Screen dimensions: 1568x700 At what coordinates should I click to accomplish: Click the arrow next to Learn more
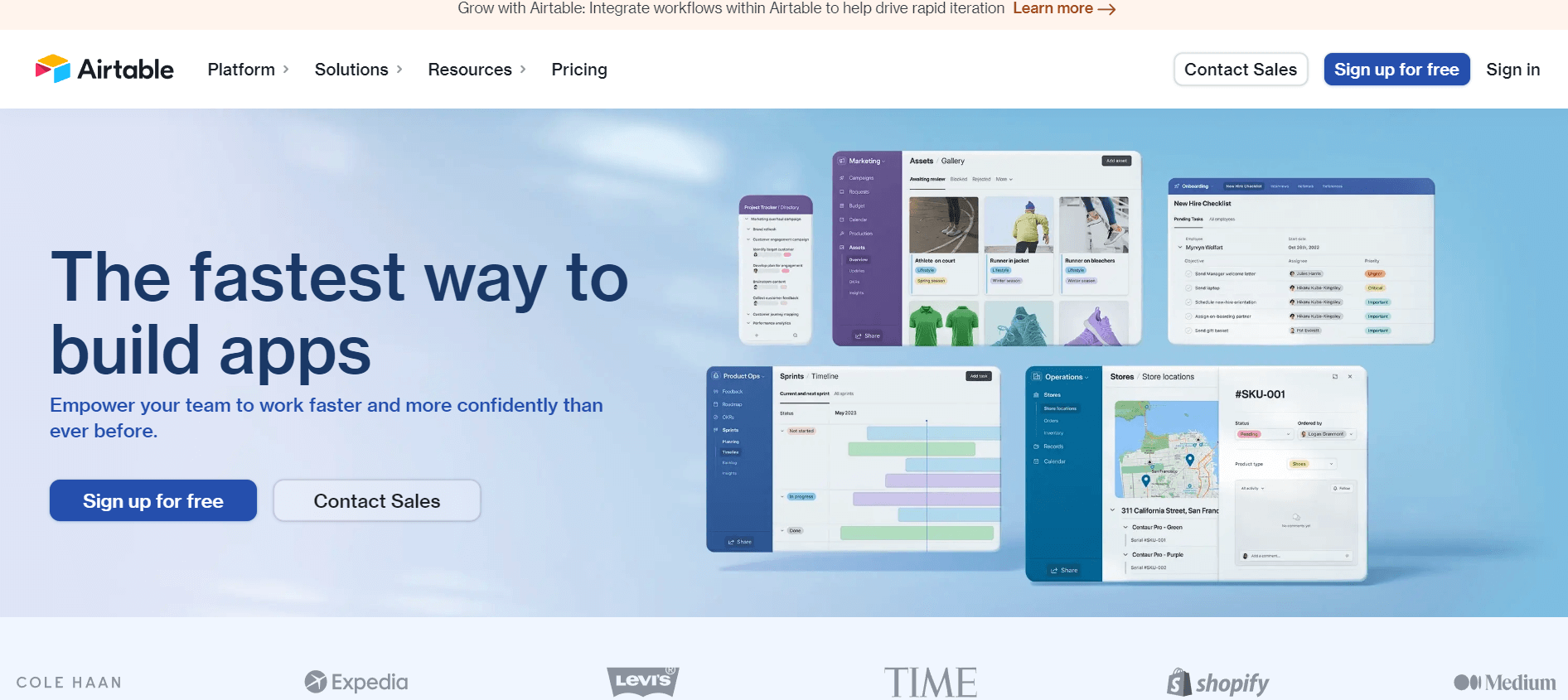[x=1106, y=9]
